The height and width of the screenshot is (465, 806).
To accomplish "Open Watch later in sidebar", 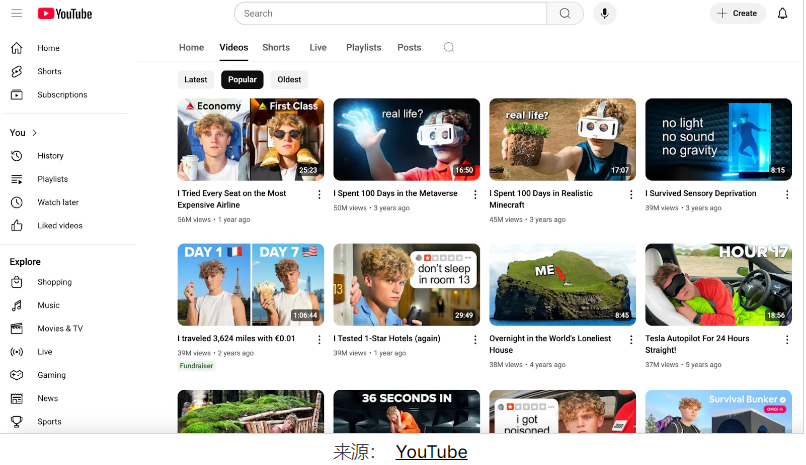I will (57, 202).
